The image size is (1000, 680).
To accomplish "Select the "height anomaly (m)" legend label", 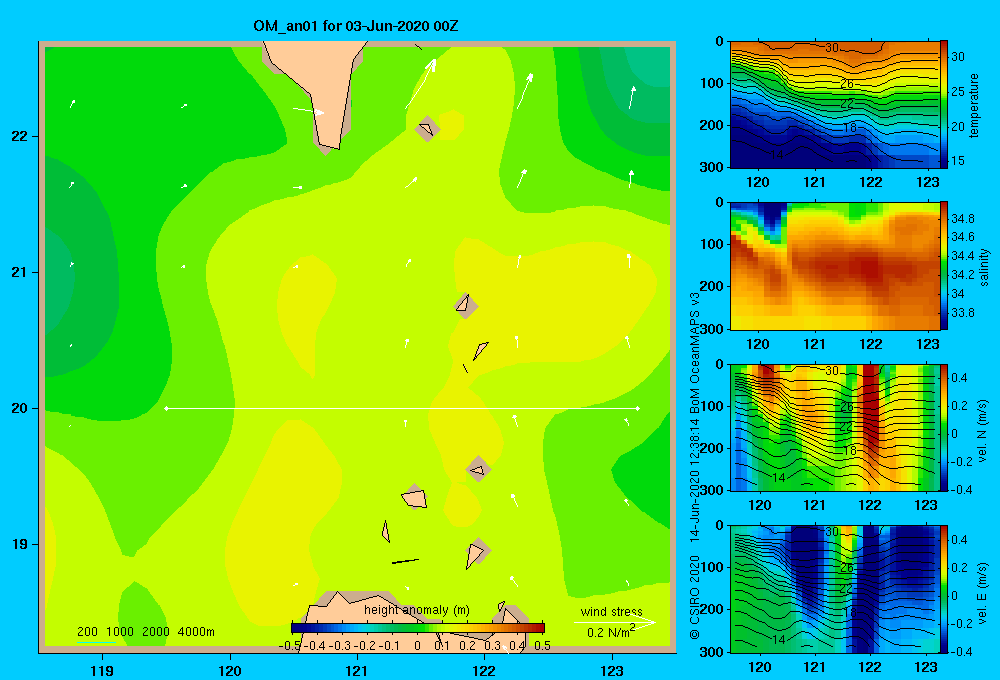I will (x=416, y=610).
